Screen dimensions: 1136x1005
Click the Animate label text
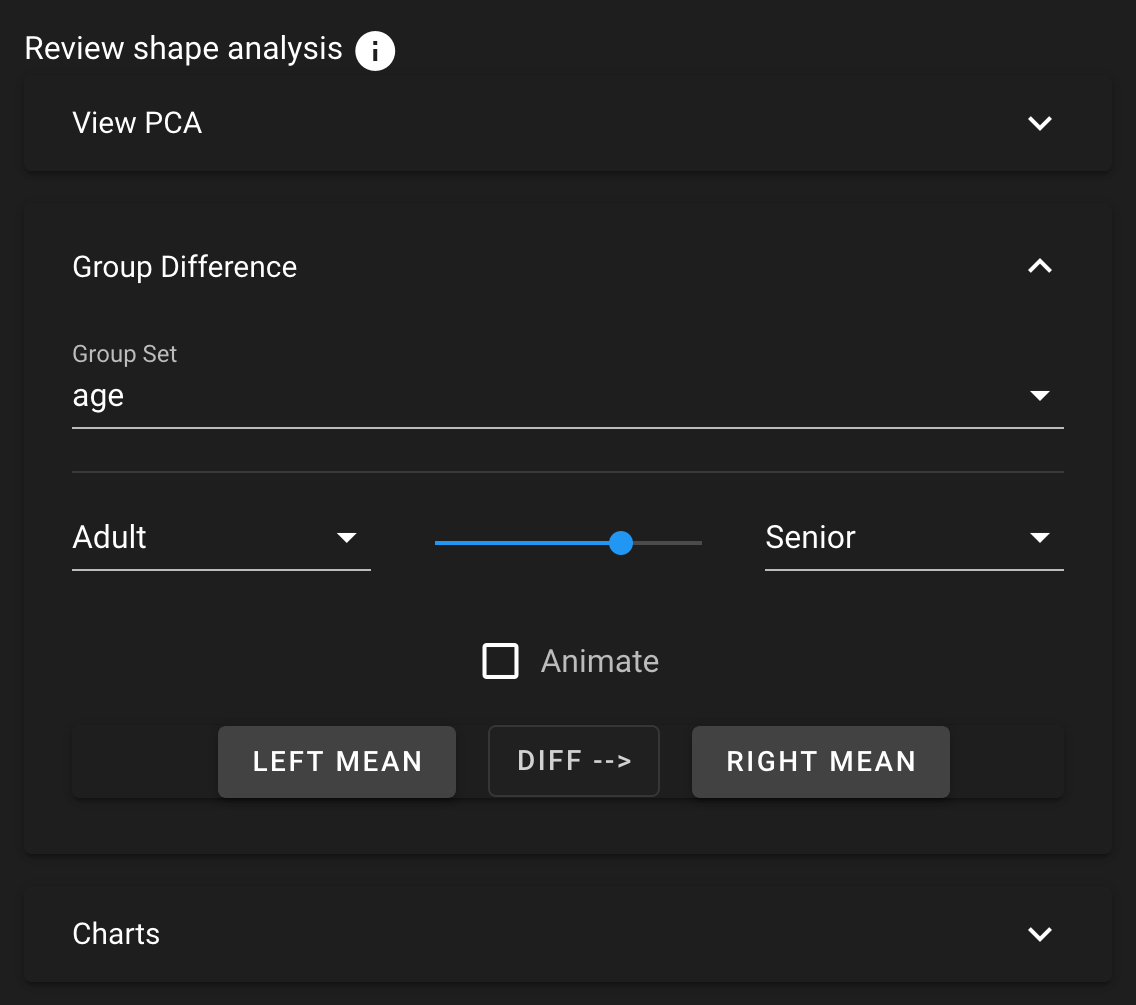(600, 661)
